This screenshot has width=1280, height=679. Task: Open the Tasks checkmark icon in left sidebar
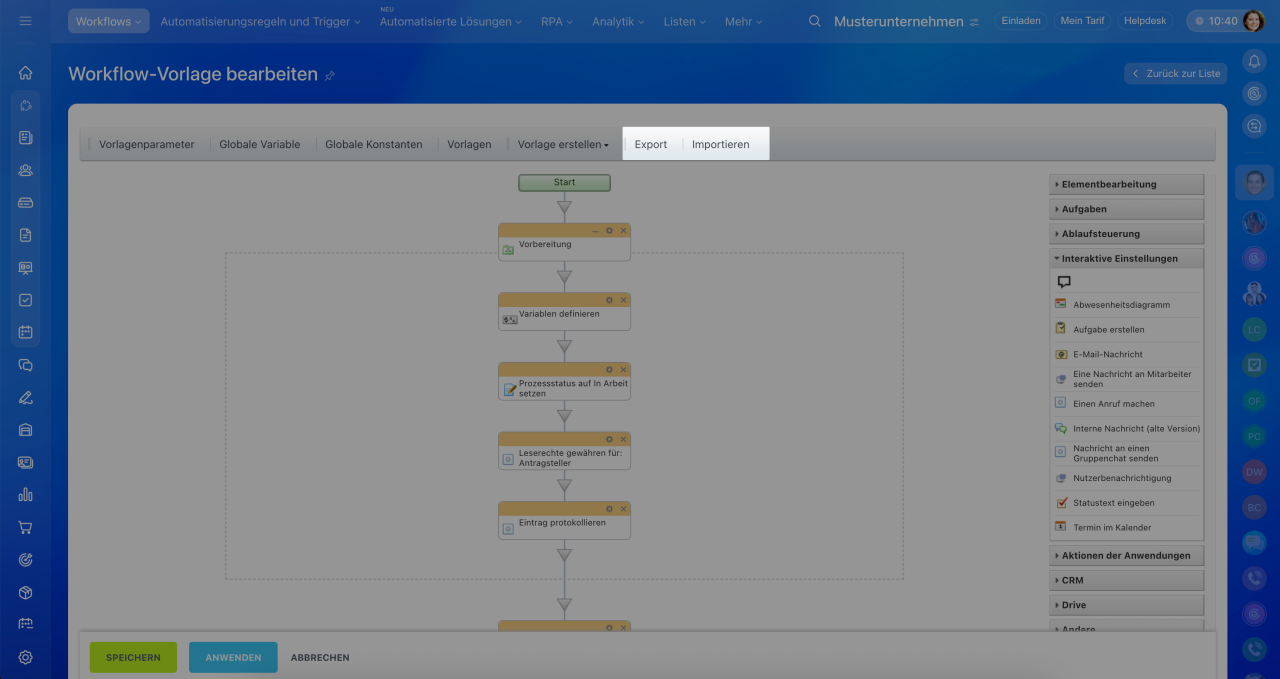coord(26,300)
